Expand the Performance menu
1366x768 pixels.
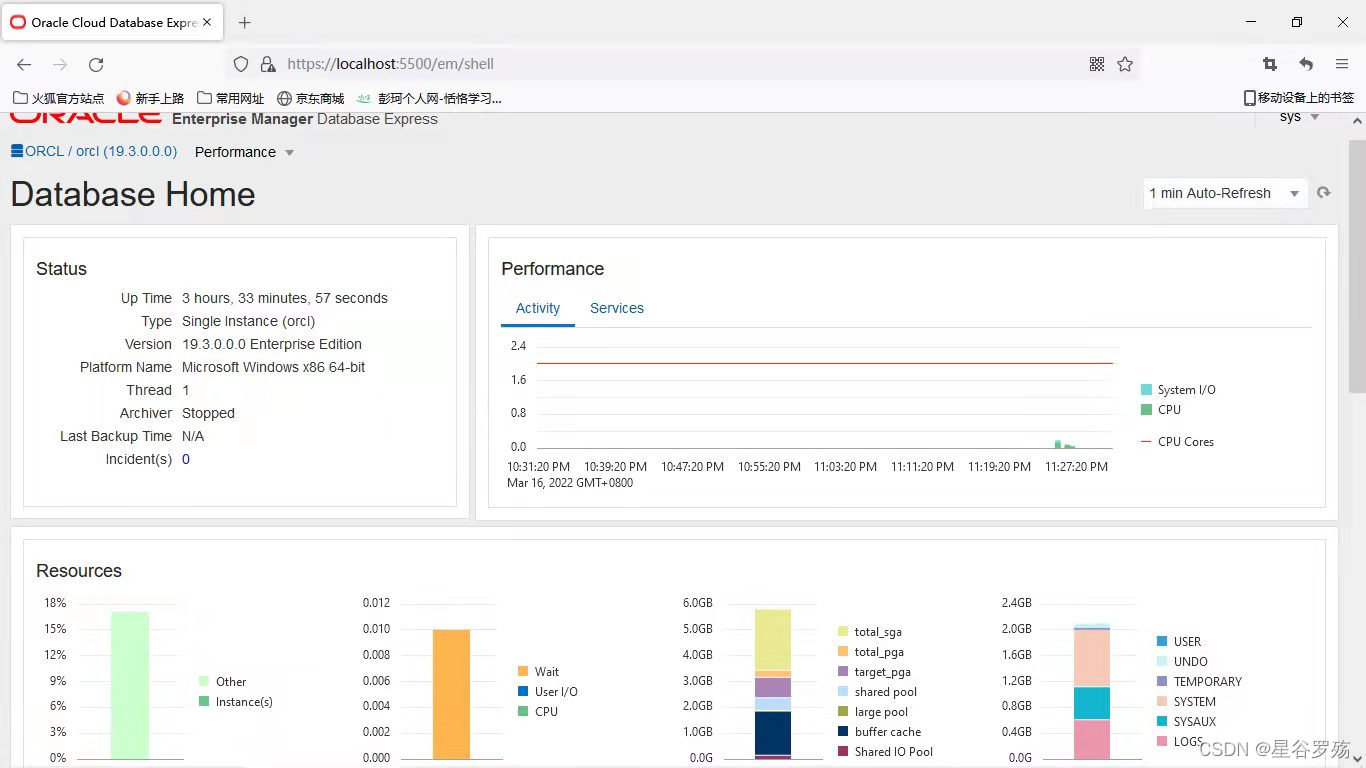click(245, 152)
